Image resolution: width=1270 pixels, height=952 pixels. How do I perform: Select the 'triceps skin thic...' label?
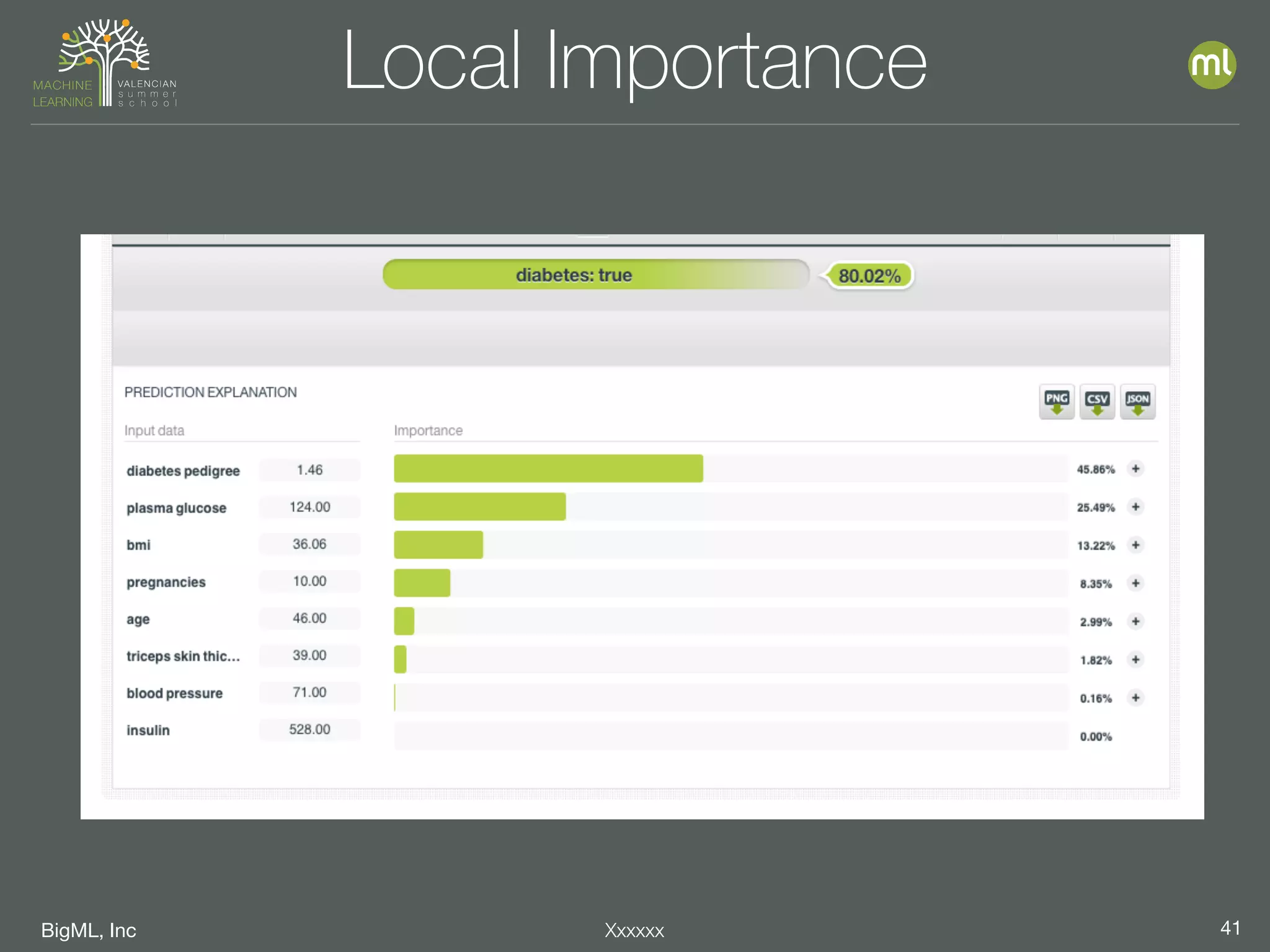click(x=183, y=656)
